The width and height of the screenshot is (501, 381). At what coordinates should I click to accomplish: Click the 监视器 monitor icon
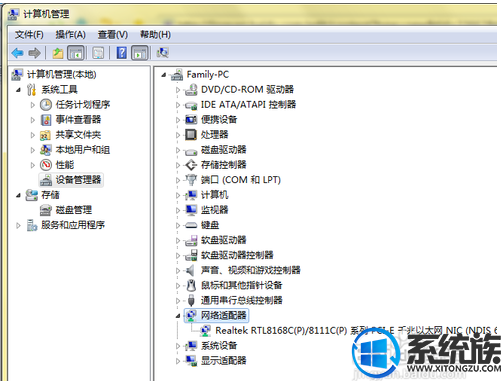click(191, 210)
